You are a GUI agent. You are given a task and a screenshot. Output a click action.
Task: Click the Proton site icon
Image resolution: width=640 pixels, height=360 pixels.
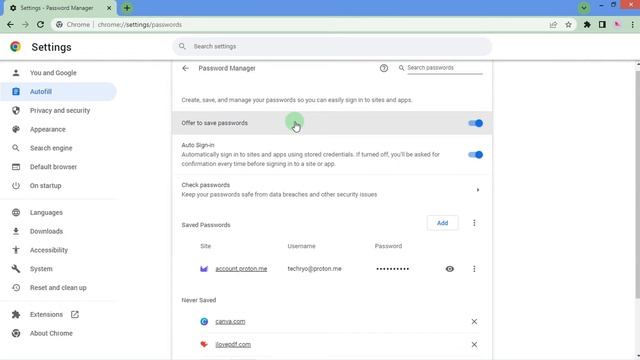point(204,269)
